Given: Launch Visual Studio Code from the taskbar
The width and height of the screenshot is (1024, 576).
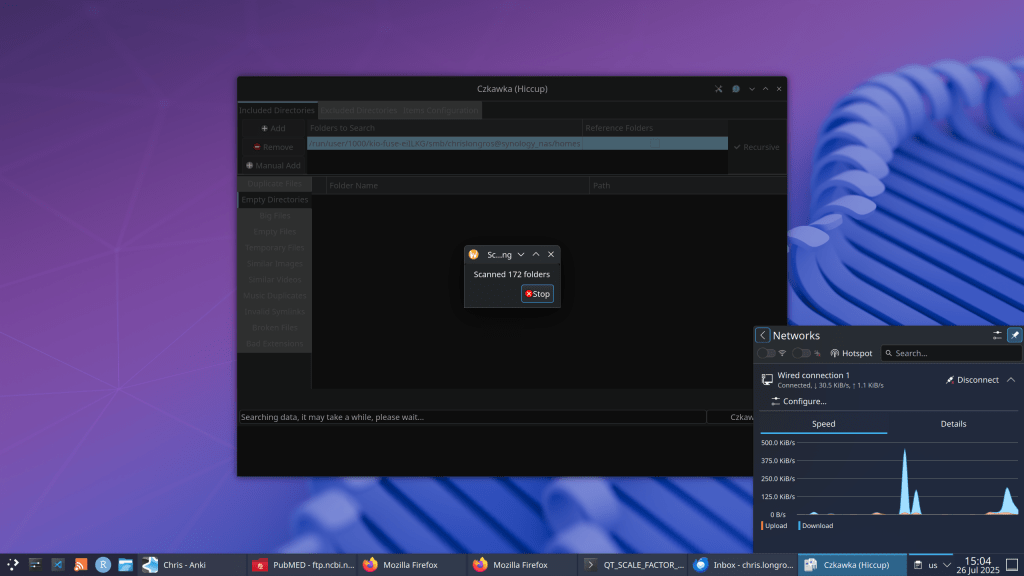Looking at the screenshot, I should pyautogui.click(x=58, y=565).
